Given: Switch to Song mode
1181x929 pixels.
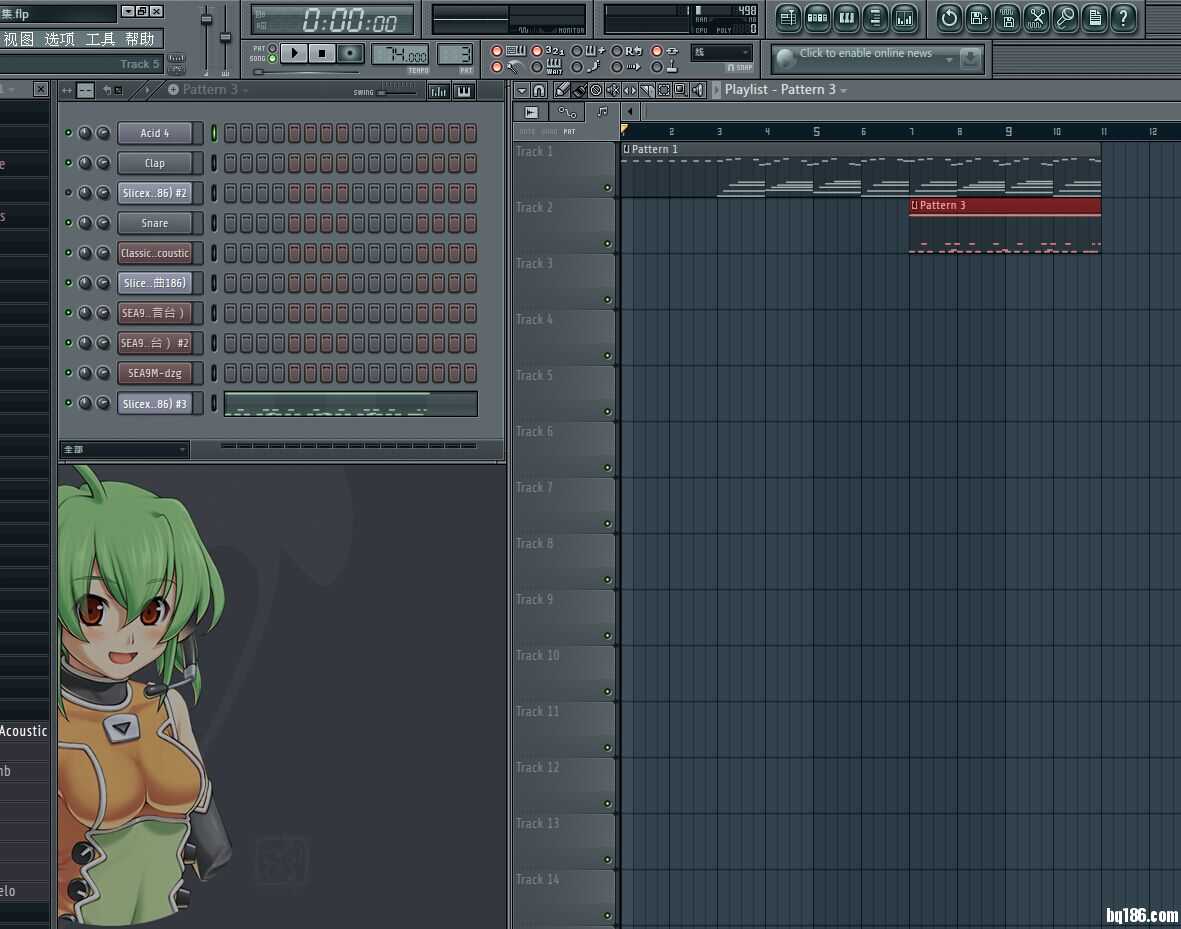Looking at the screenshot, I should click(272, 59).
